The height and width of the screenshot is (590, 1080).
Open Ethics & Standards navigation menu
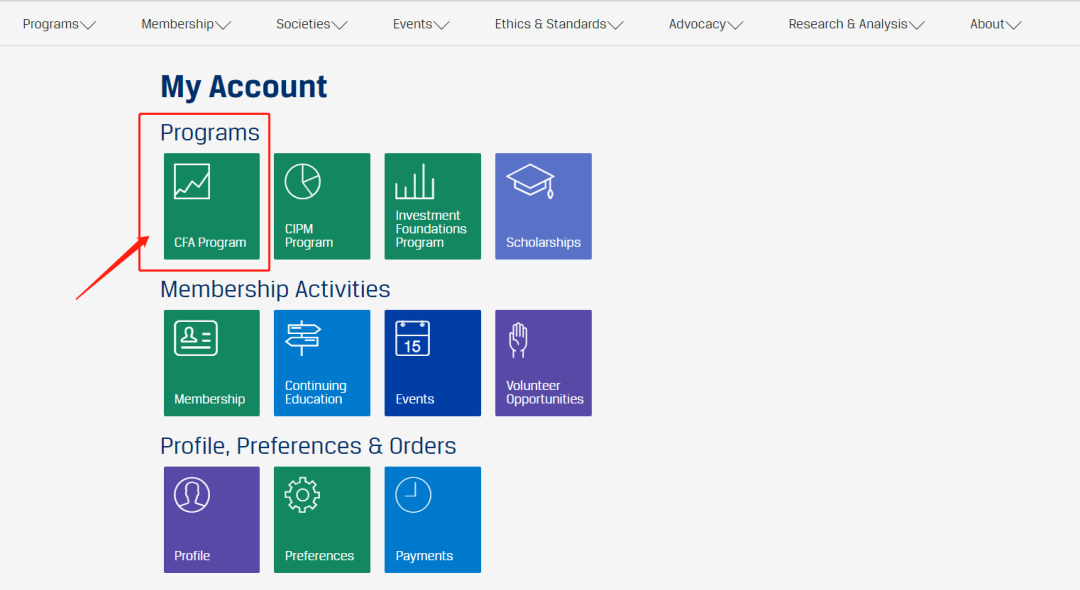pyautogui.click(x=559, y=24)
